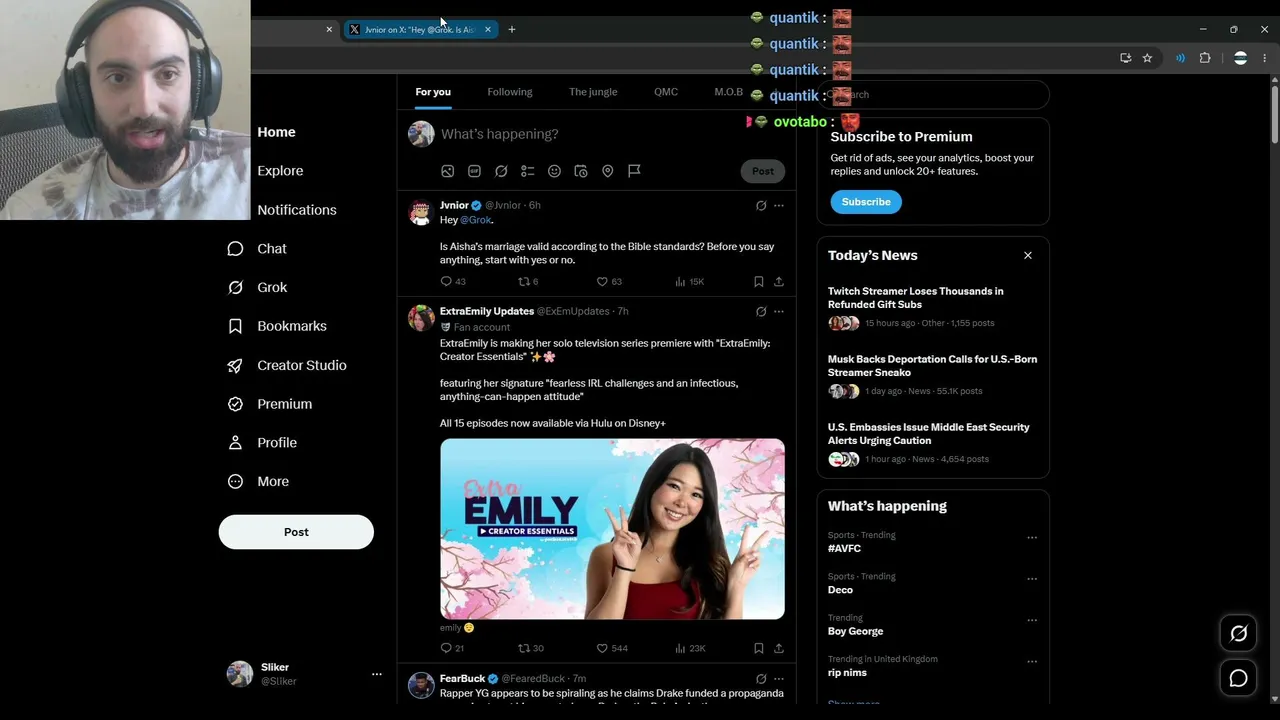
Task: Open the floating chat messages button
Action: tap(1238, 679)
